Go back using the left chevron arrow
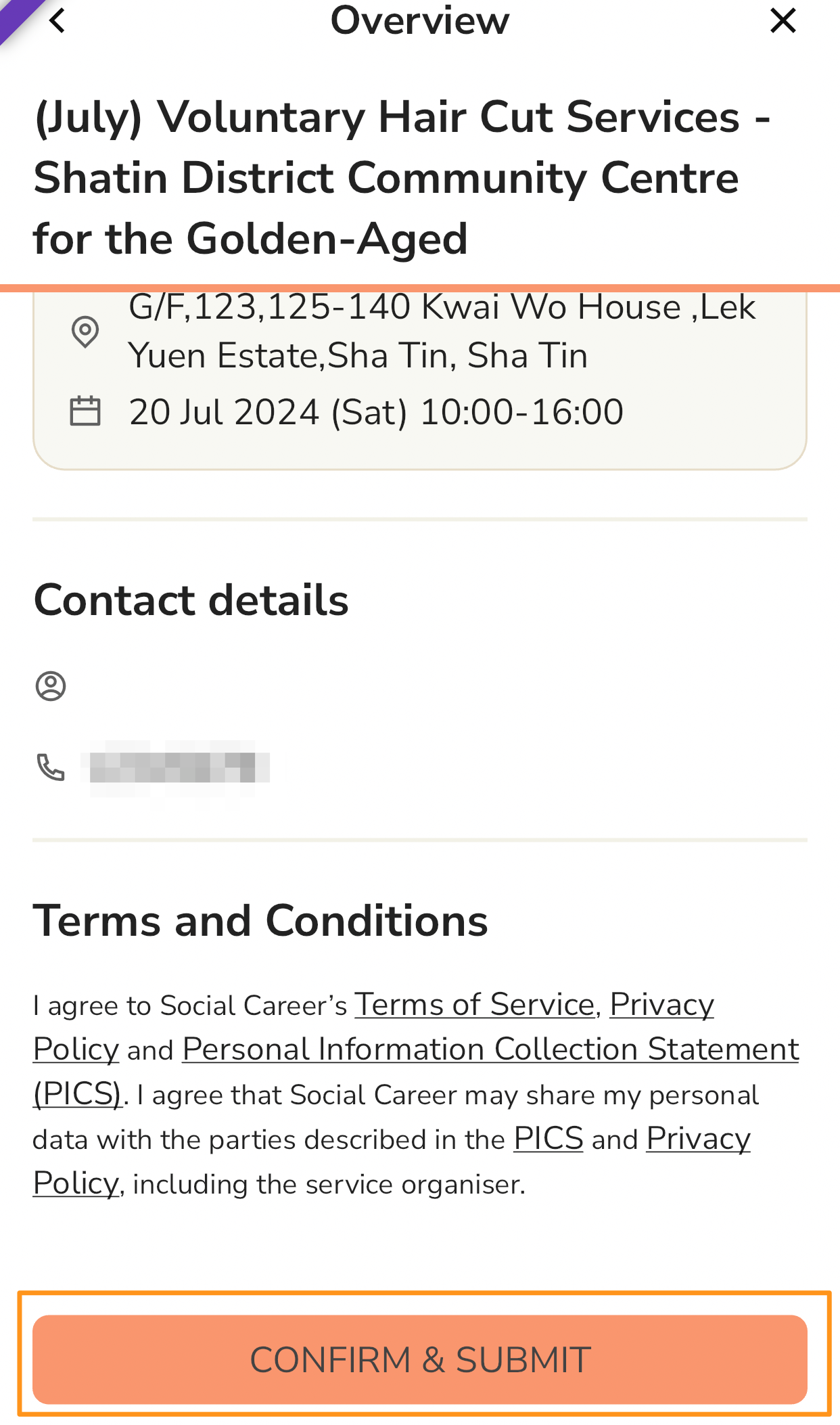This screenshot has height=1425, width=840. (x=57, y=21)
